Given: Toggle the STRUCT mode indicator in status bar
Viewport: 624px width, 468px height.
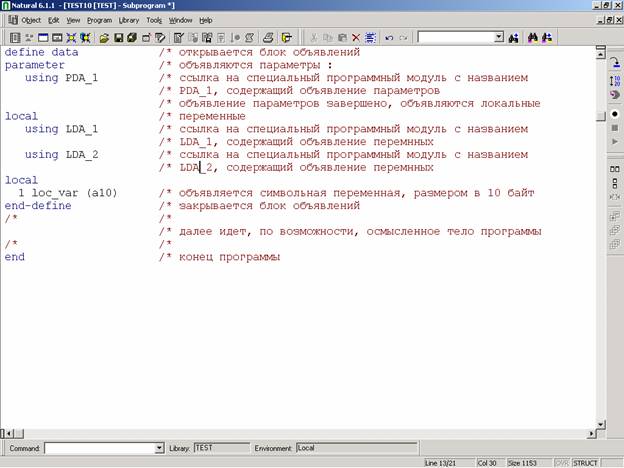Looking at the screenshot, I should click(585, 463).
